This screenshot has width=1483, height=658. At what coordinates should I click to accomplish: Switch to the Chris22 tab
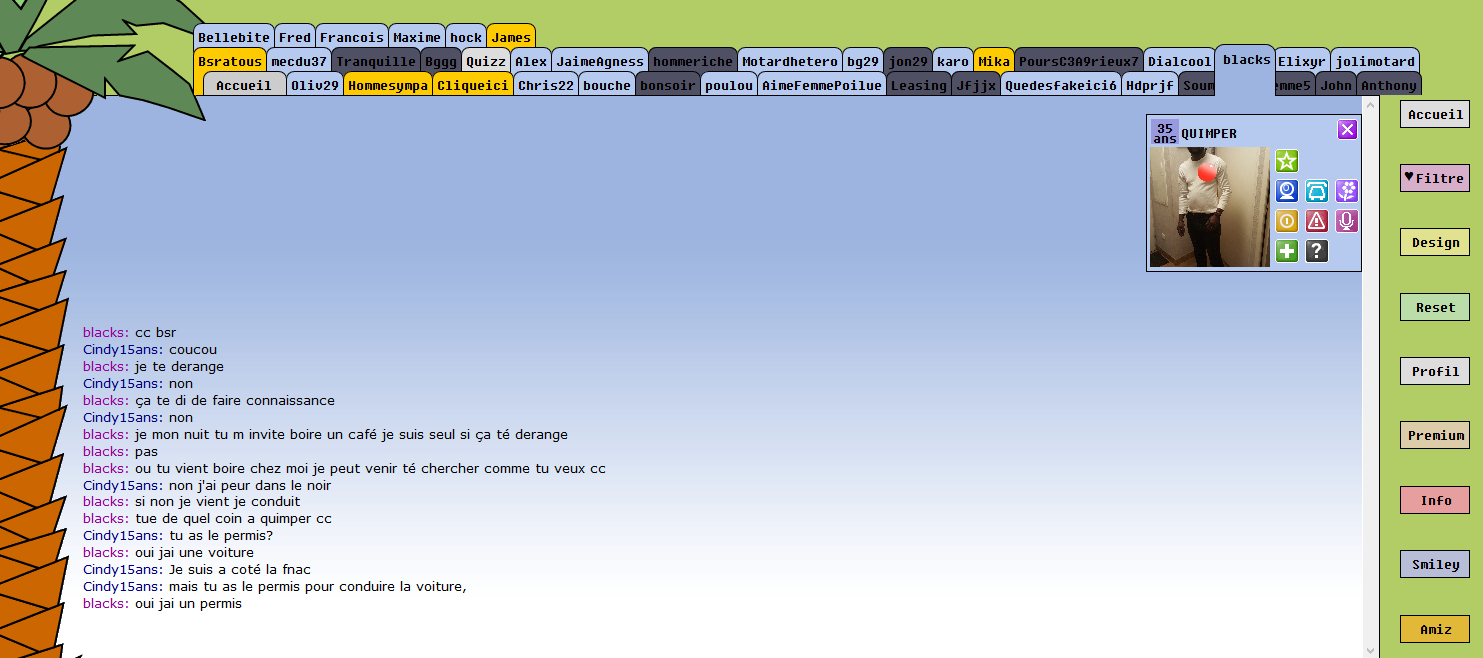click(x=546, y=85)
